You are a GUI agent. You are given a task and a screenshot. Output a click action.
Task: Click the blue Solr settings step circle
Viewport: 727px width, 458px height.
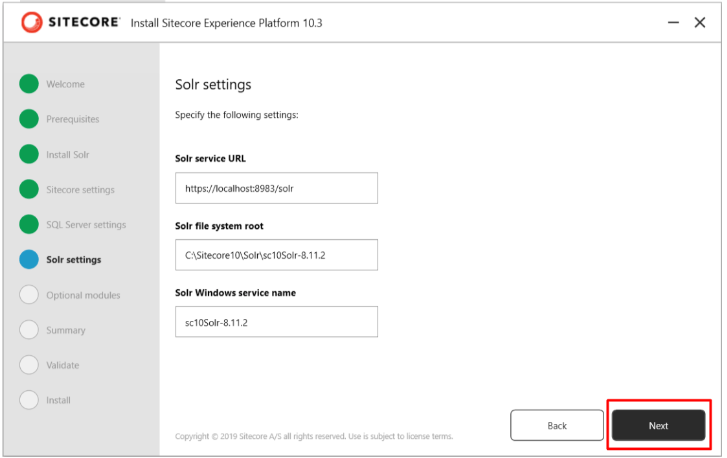click(x=29, y=260)
